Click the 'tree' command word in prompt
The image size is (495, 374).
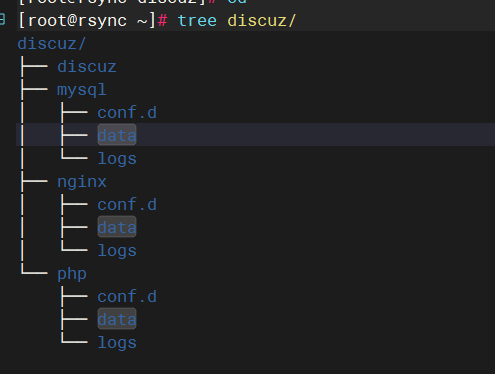(197, 21)
